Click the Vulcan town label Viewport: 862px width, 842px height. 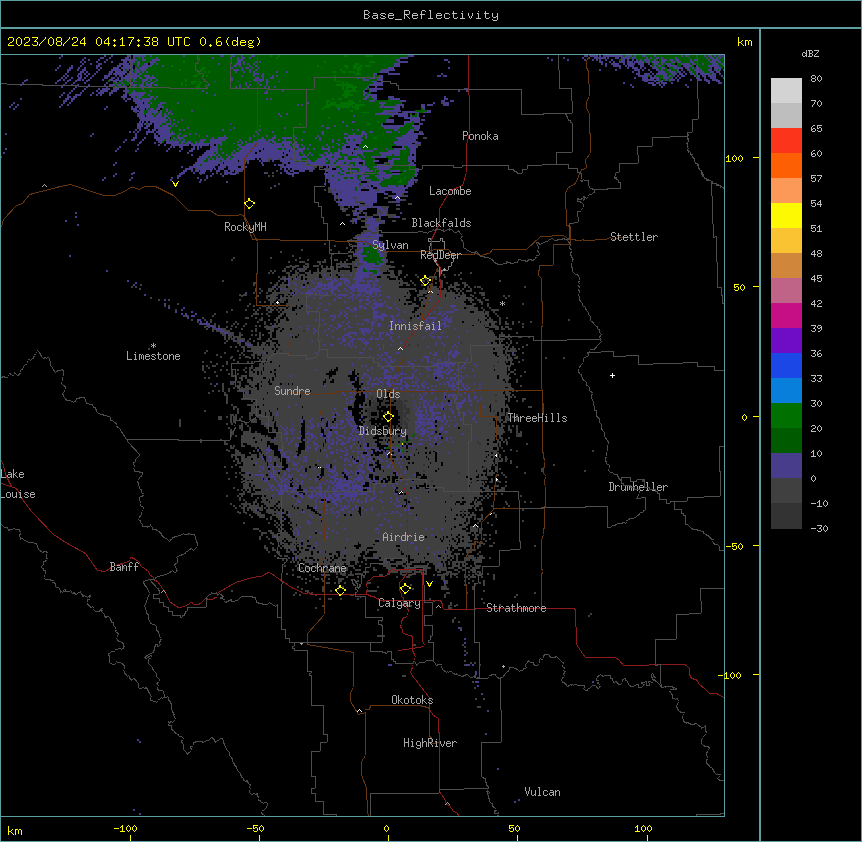(543, 792)
